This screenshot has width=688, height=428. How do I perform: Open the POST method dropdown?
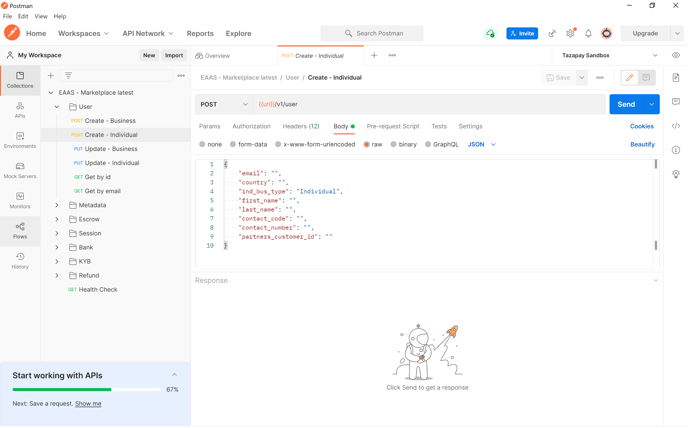(x=224, y=104)
